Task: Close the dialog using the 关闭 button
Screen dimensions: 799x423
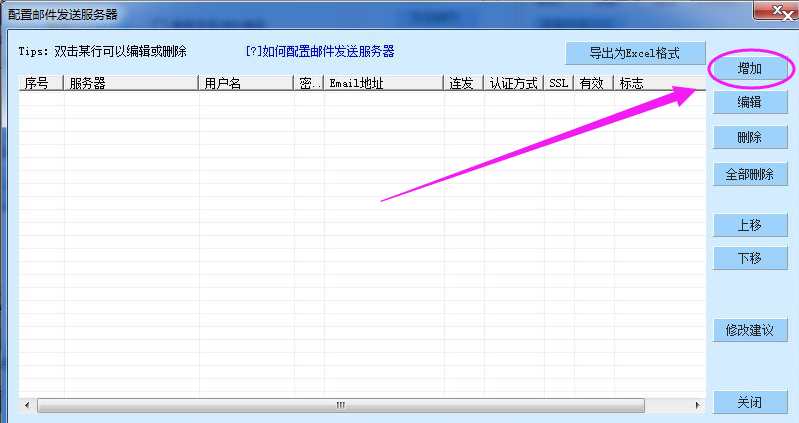Action: pos(750,402)
